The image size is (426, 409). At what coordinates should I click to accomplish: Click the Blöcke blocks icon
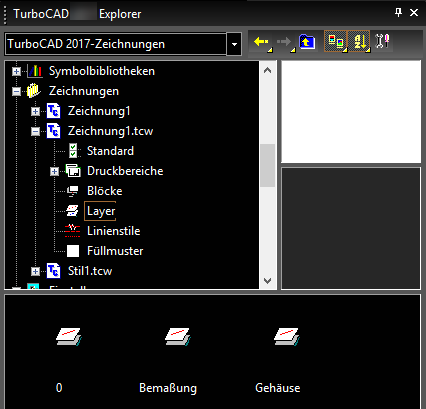click(73, 191)
